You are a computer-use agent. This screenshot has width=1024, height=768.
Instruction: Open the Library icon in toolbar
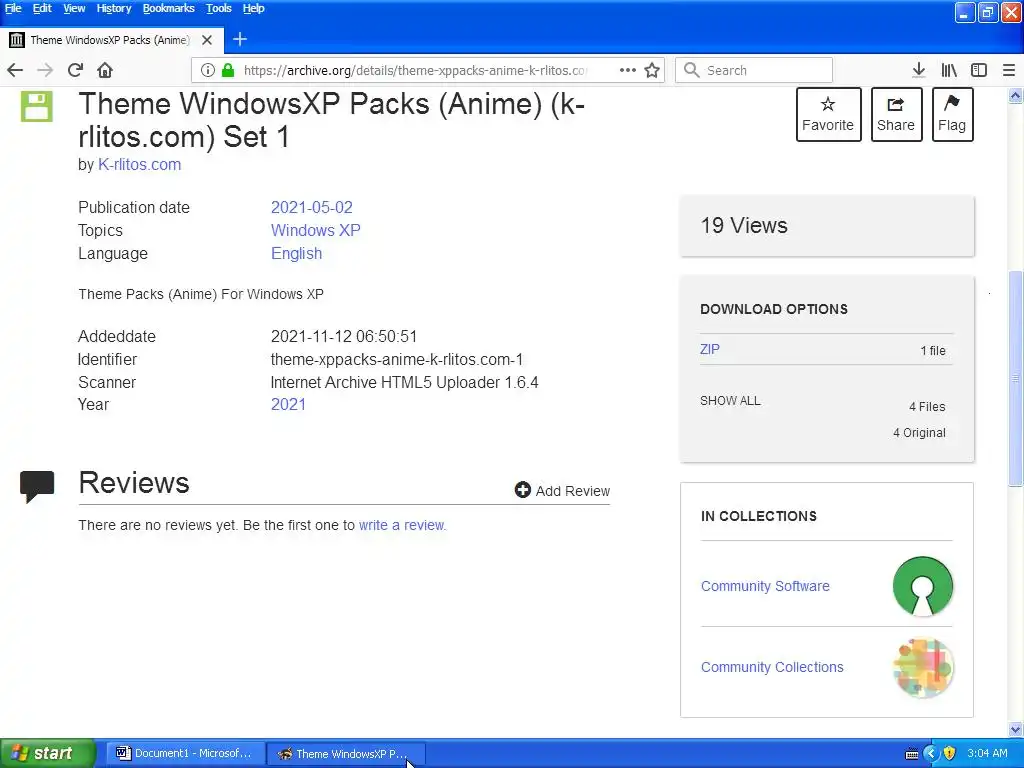pyautogui.click(x=949, y=70)
